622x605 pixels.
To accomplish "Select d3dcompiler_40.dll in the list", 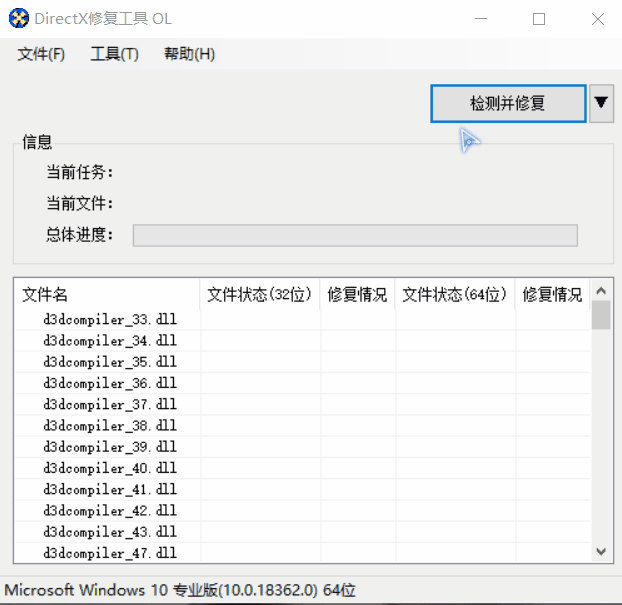I will [110, 468].
